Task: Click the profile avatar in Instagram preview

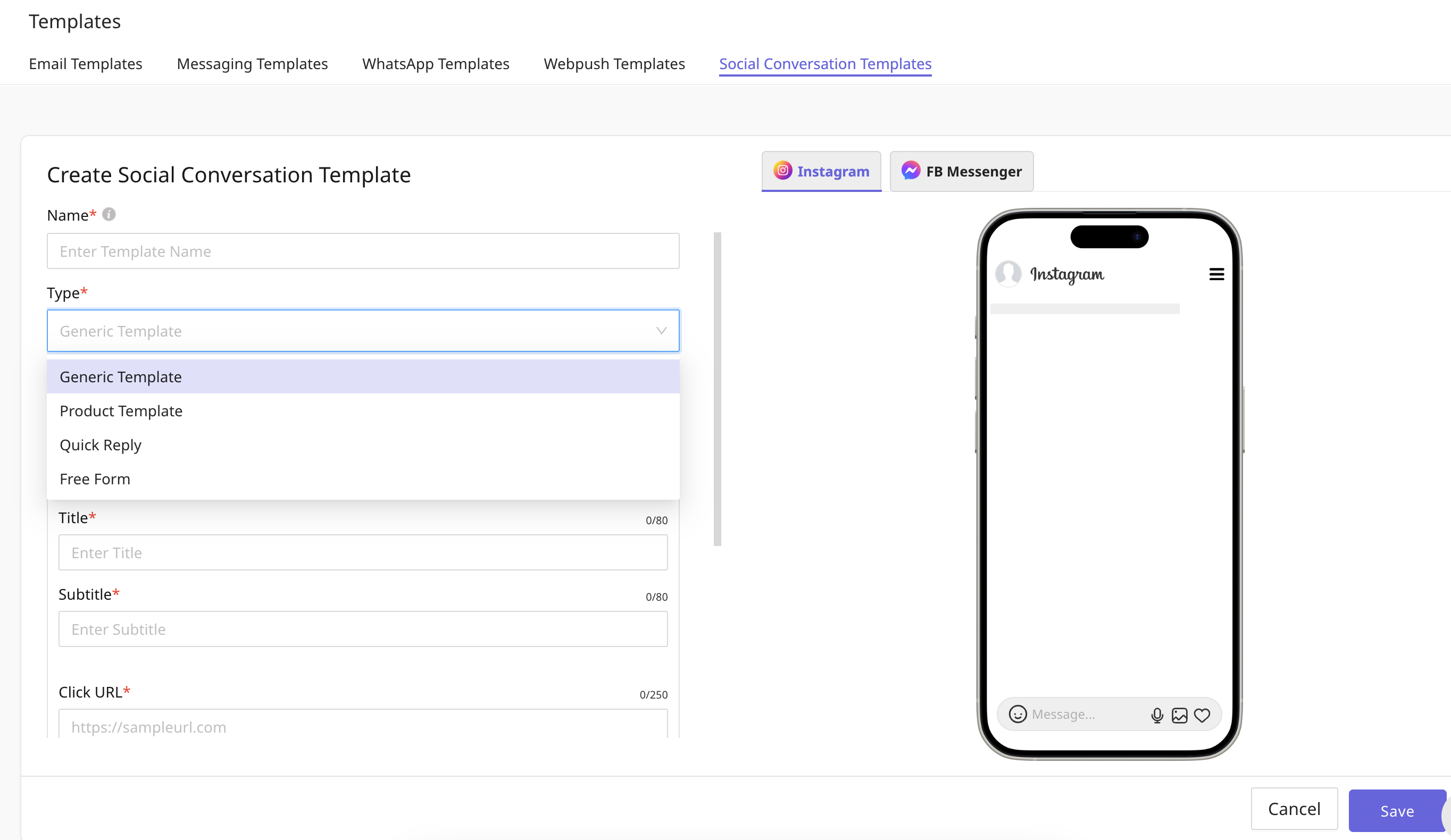Action: [1008, 273]
